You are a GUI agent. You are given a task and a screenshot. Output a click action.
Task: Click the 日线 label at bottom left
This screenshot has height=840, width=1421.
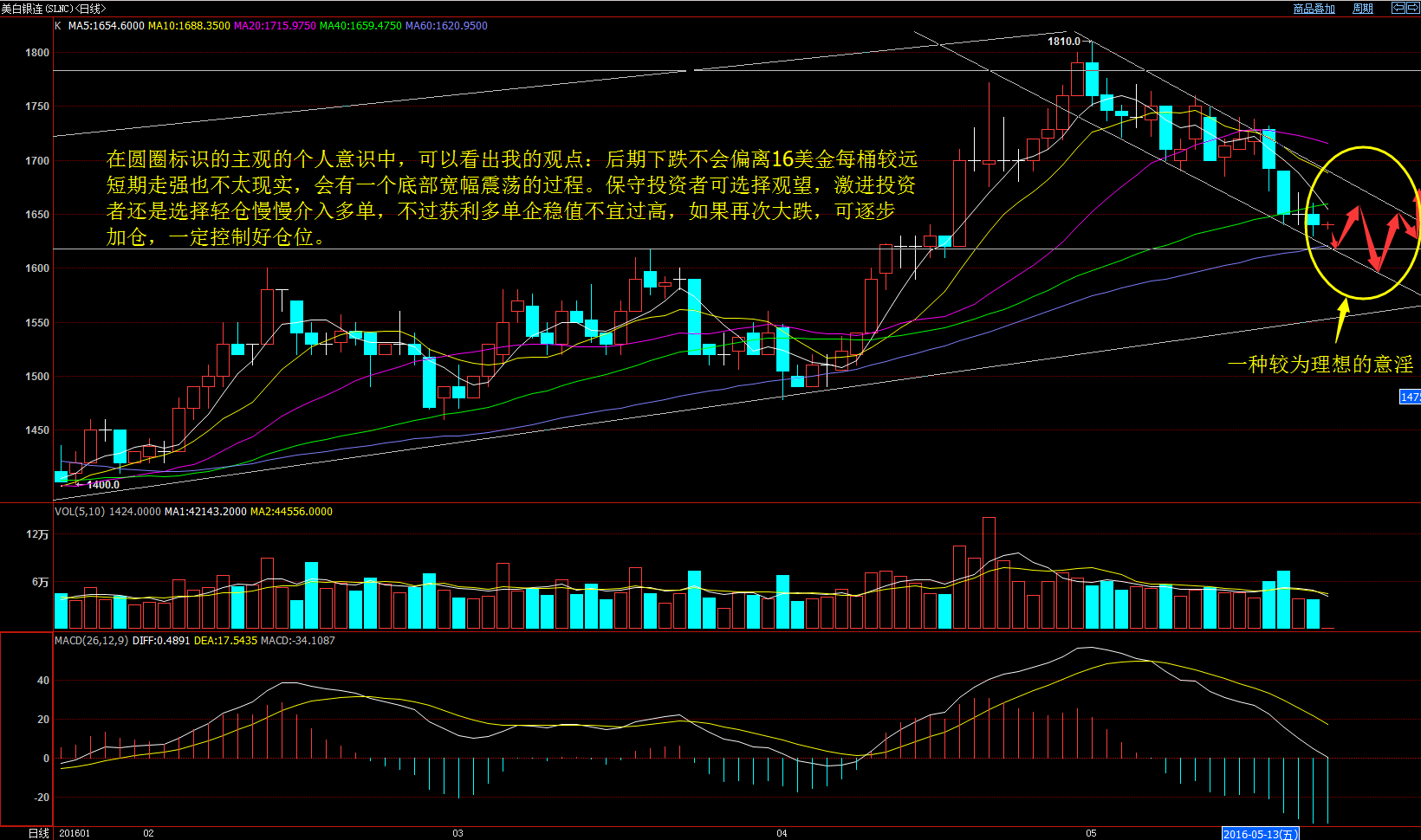(x=38, y=833)
